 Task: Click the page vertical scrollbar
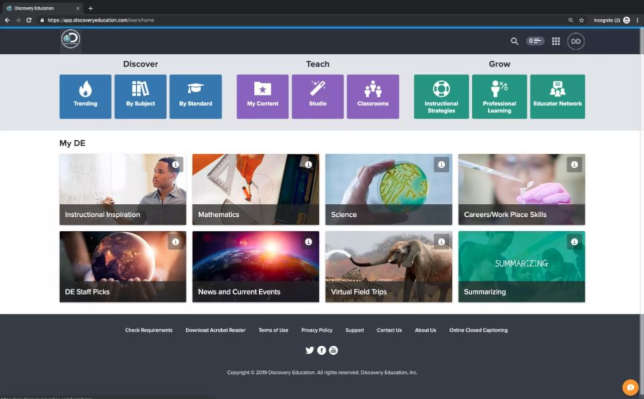642,212
